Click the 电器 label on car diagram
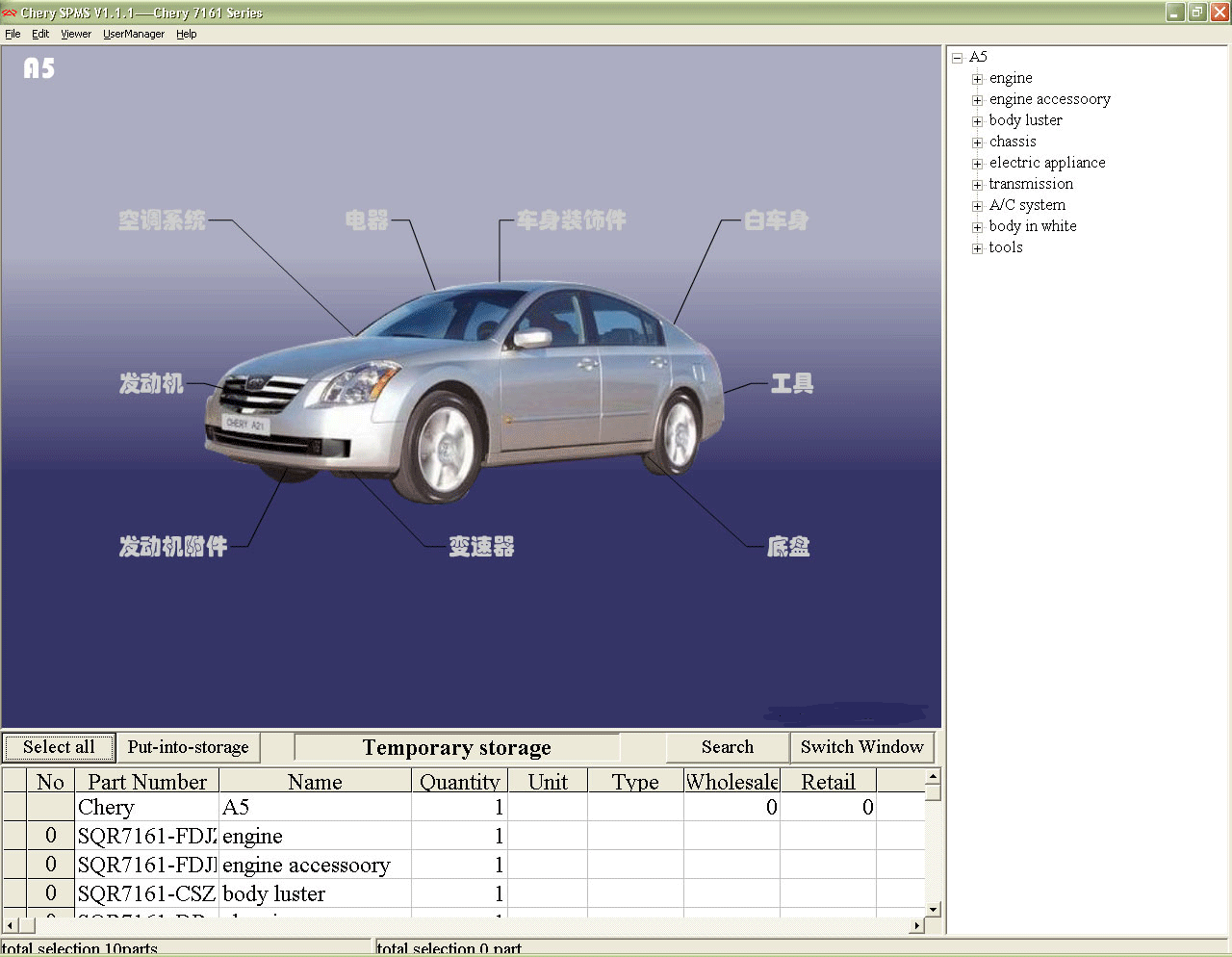 [368, 220]
